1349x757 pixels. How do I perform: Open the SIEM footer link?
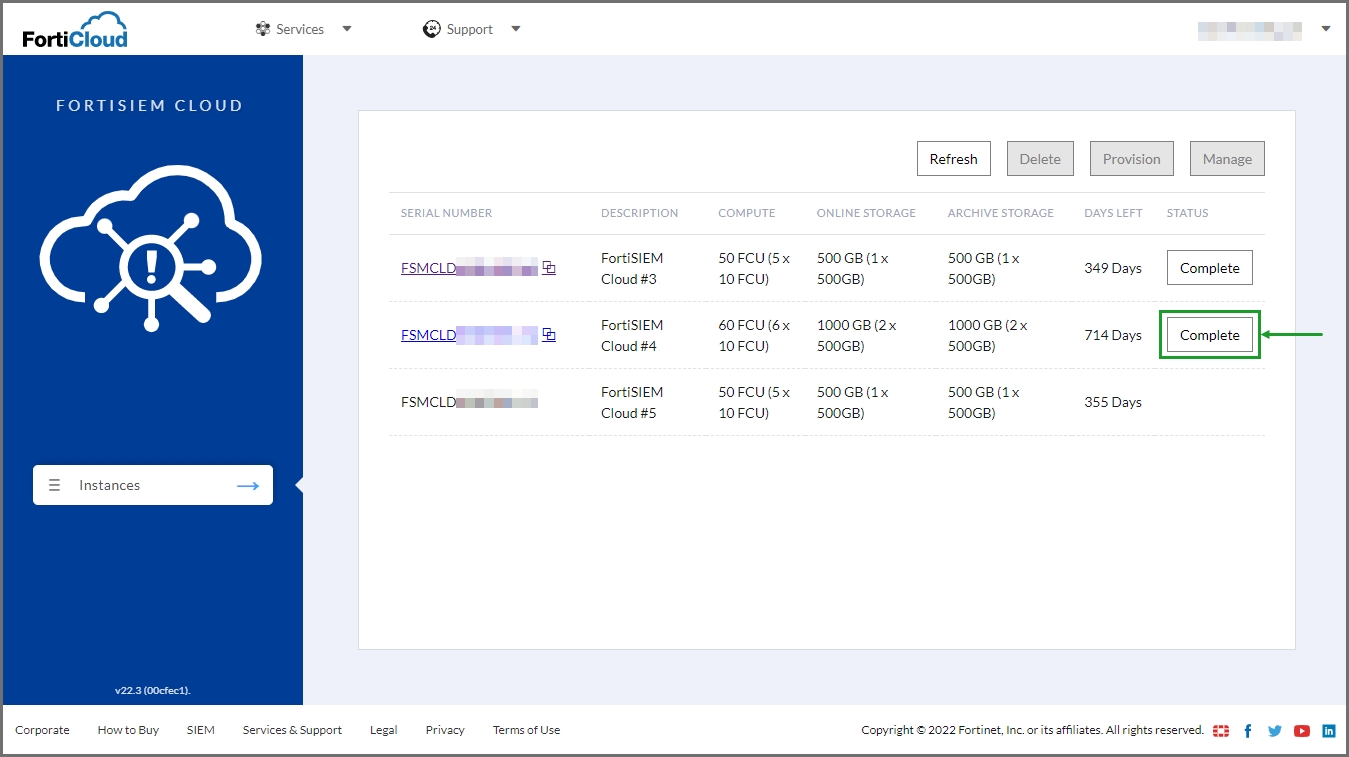(x=201, y=730)
